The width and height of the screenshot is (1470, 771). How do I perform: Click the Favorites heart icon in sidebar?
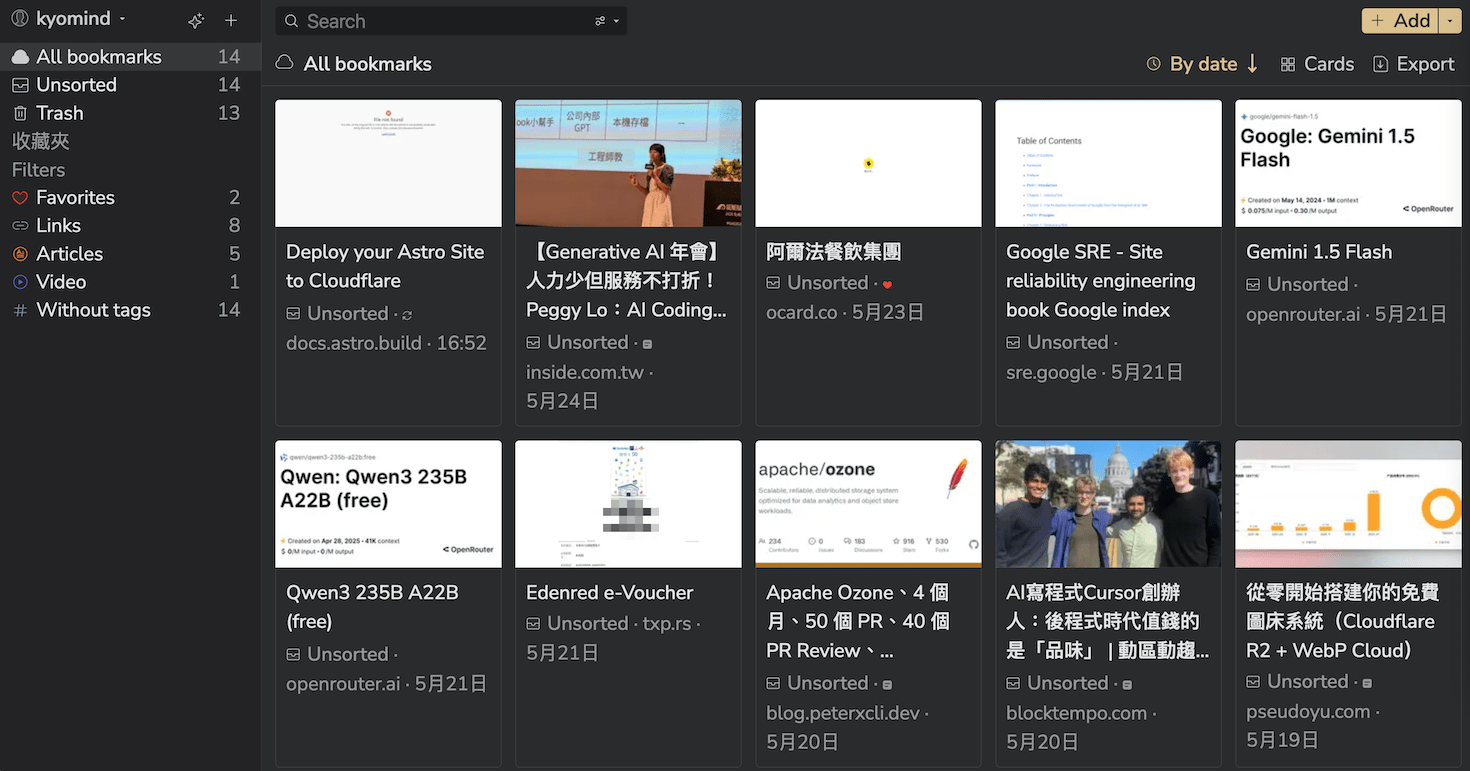click(x=20, y=198)
